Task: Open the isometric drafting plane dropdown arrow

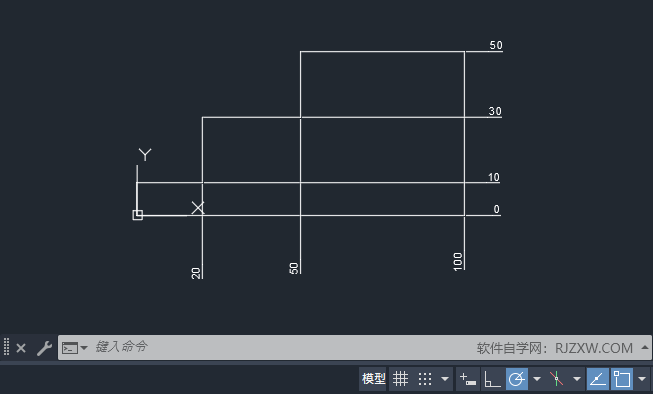Action: point(577,379)
